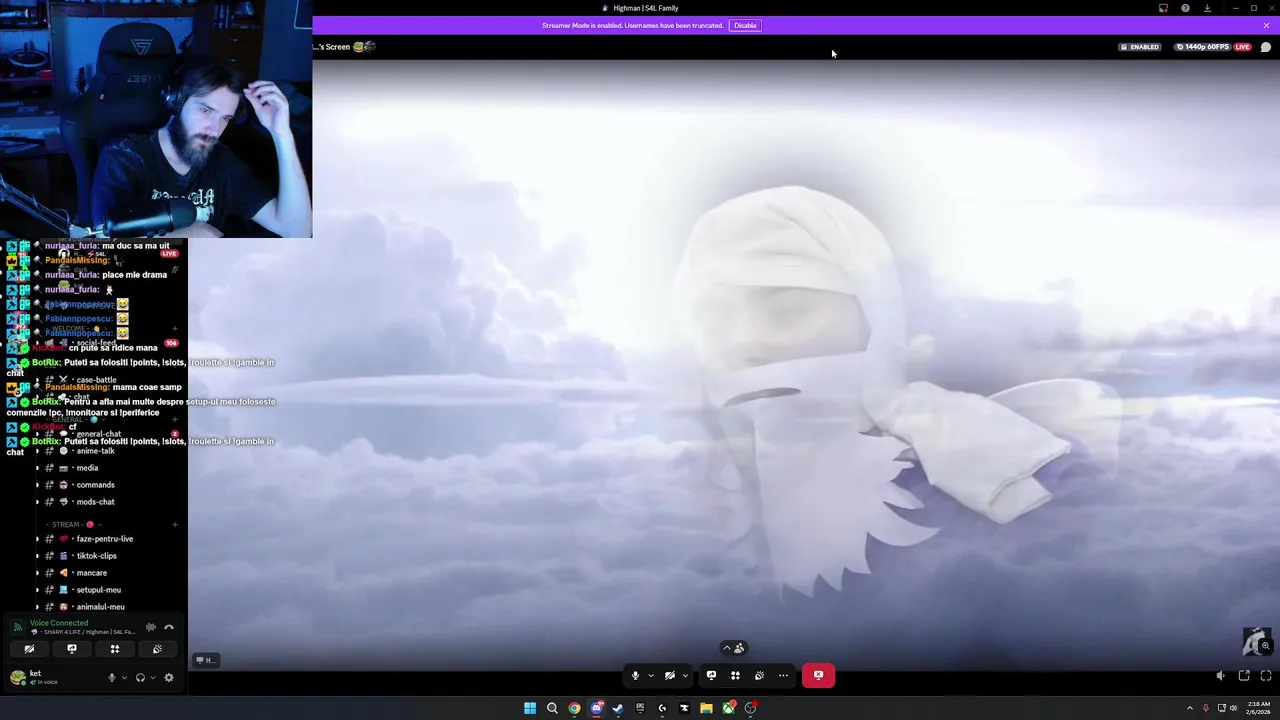Toggle noise suppression waveform icon

coord(151,627)
